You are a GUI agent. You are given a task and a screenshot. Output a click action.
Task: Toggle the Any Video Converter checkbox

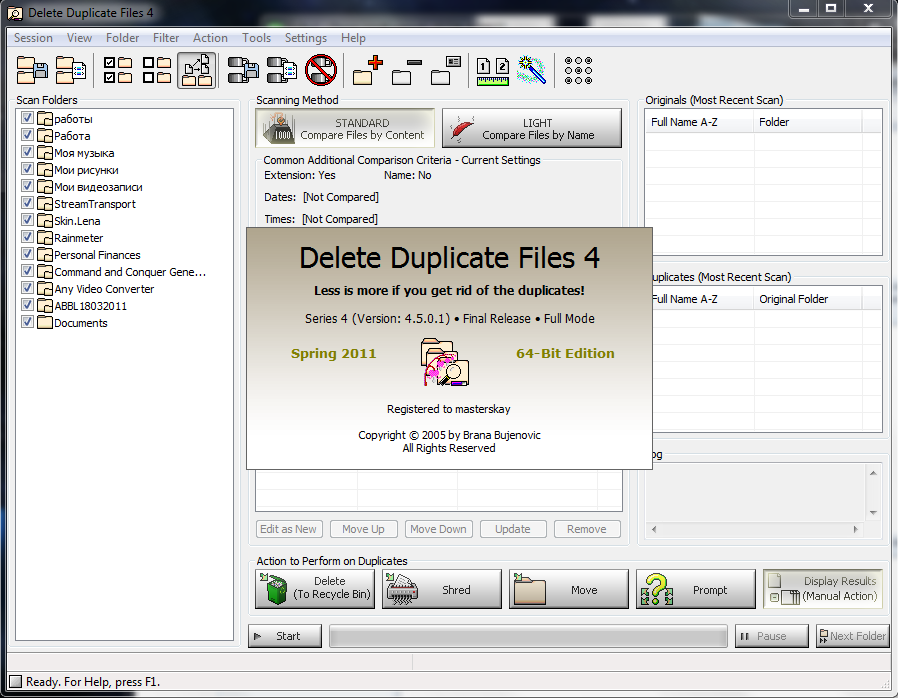[27, 287]
